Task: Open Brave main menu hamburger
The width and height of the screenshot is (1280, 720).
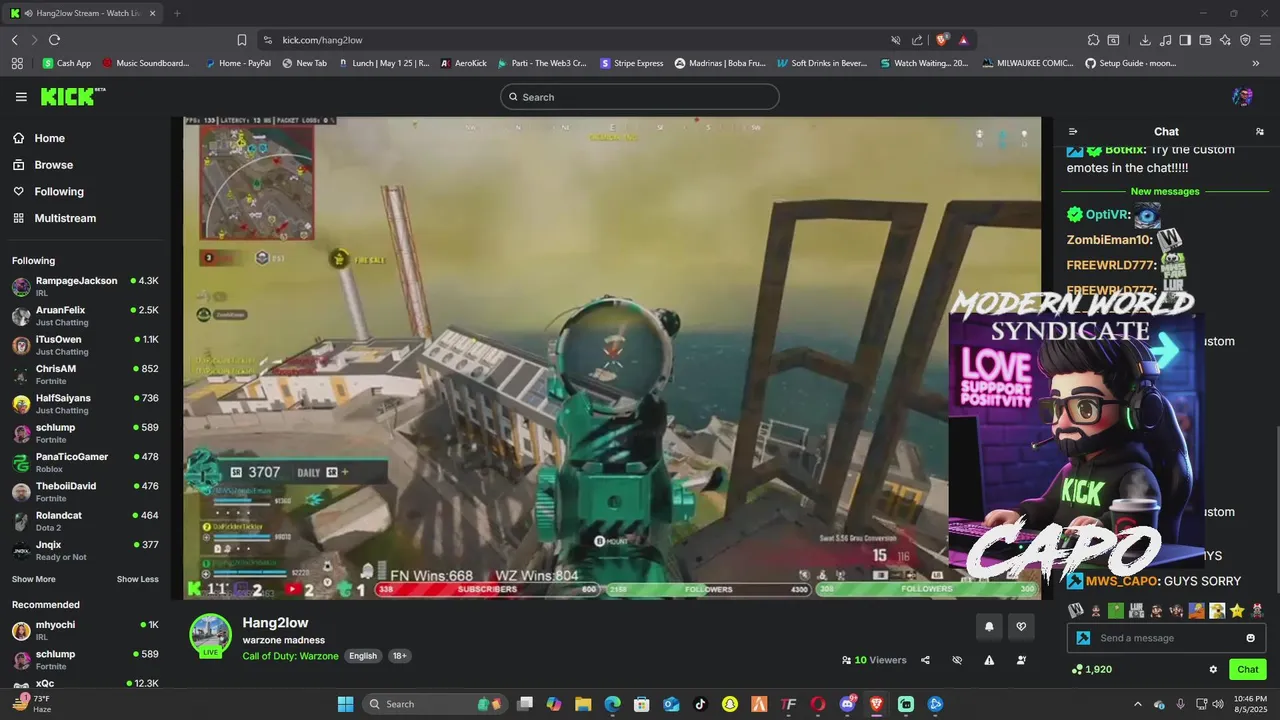Action: [x=1265, y=40]
